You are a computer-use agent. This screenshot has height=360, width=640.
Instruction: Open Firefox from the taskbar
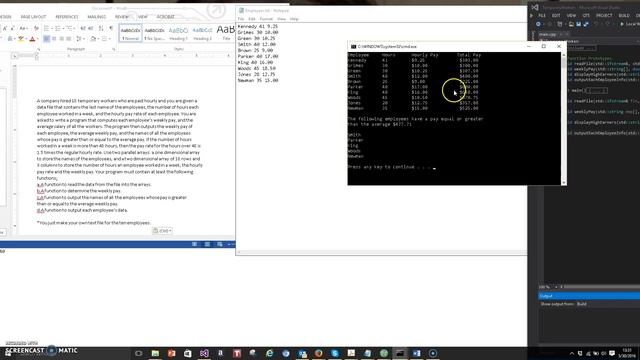coord(318,353)
